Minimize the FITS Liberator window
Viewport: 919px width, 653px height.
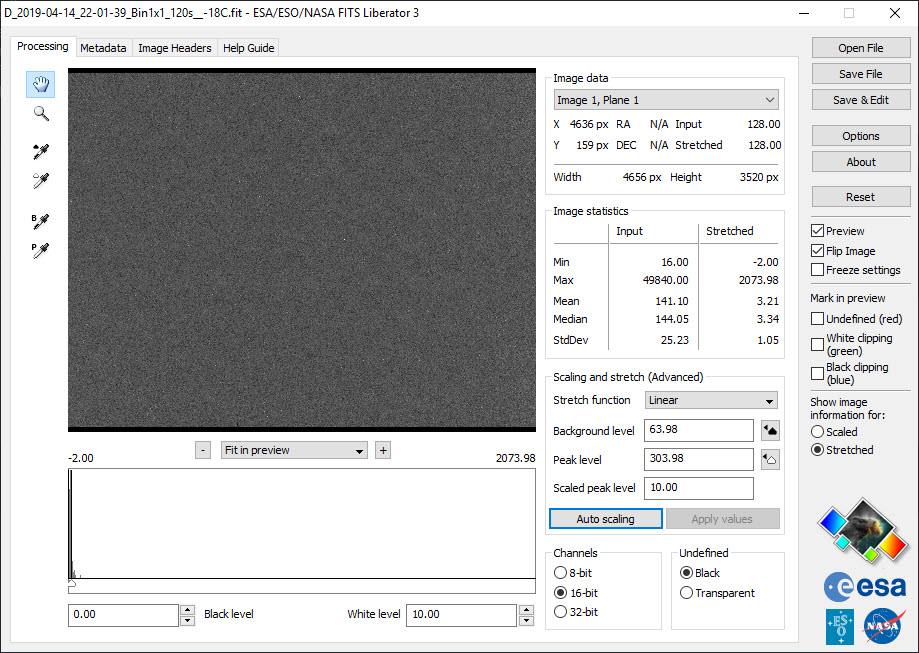(x=804, y=13)
